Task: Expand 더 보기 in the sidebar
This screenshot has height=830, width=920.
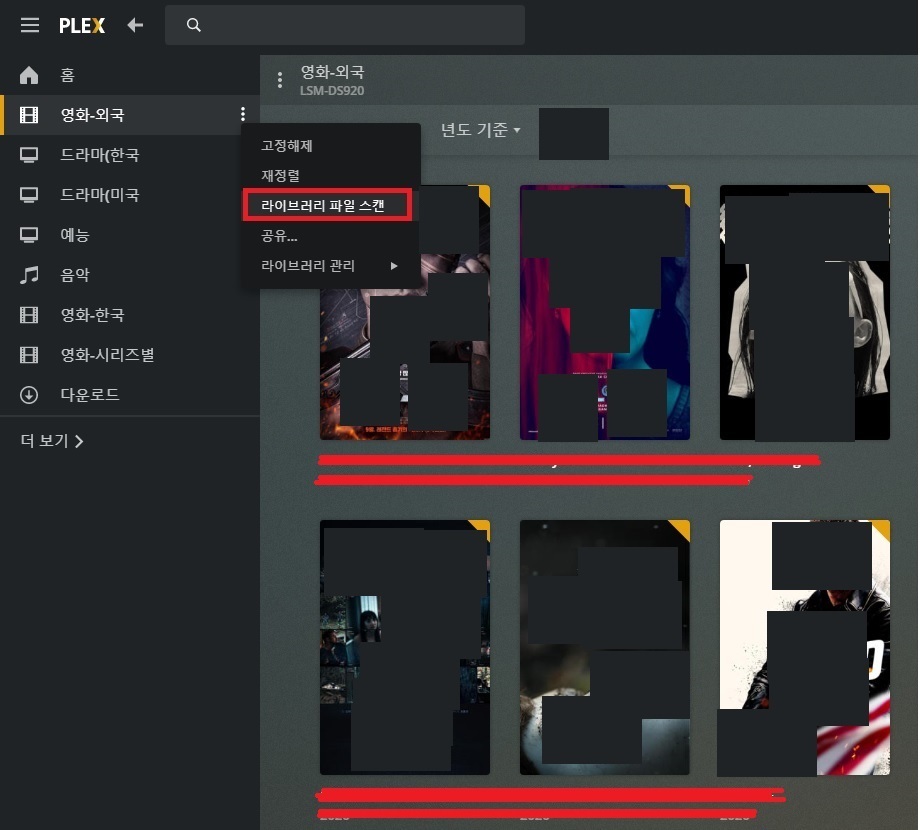Action: pyautogui.click(x=52, y=441)
